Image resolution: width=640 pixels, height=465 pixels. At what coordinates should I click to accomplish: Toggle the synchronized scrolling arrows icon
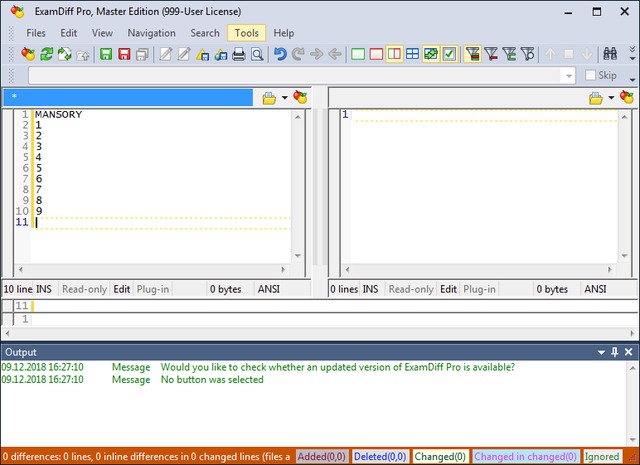tap(431, 54)
